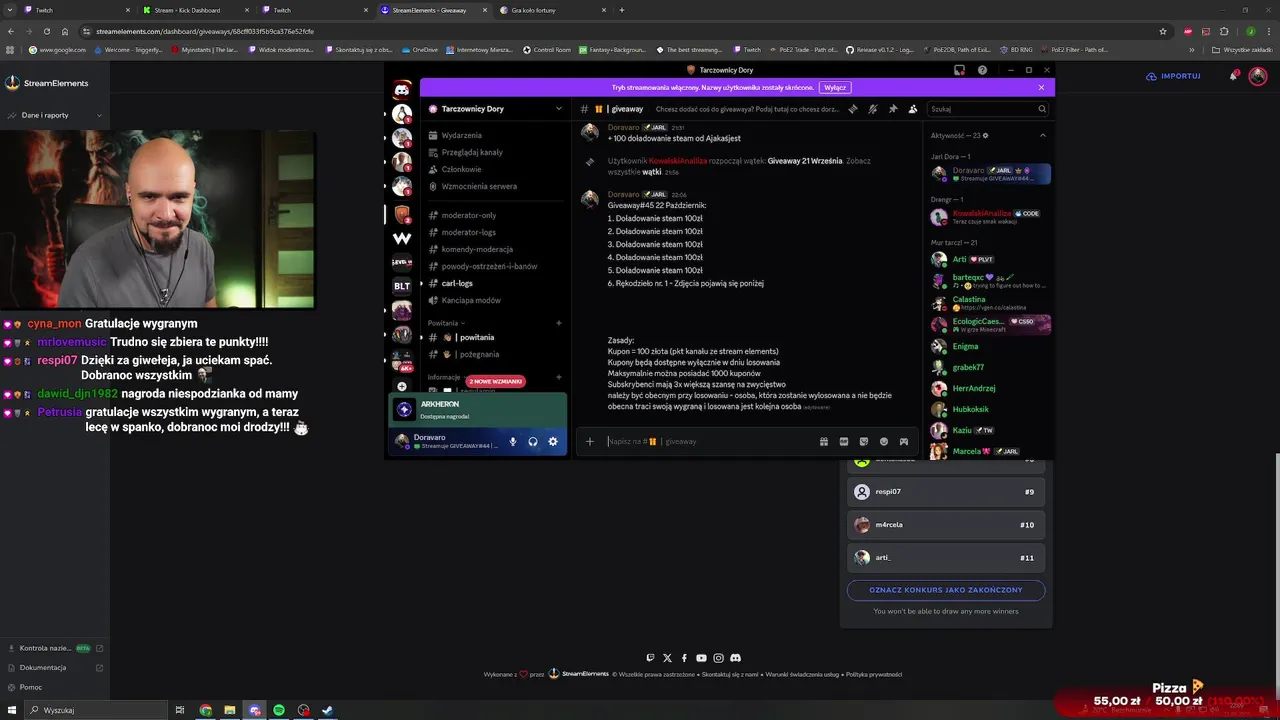Select winner m4rcela row #10
Viewport: 1280px width, 720px height.
(x=946, y=525)
